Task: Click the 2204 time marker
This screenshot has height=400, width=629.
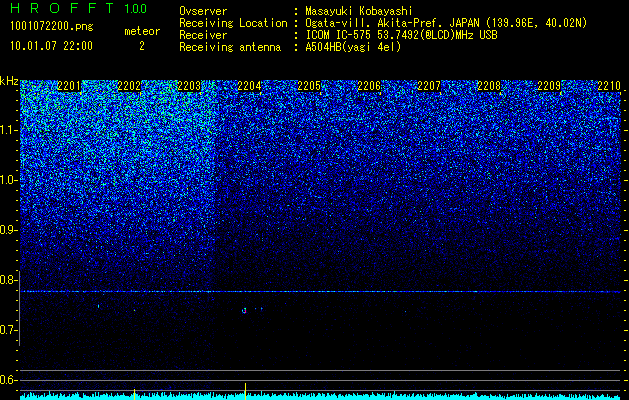Action: [249, 86]
